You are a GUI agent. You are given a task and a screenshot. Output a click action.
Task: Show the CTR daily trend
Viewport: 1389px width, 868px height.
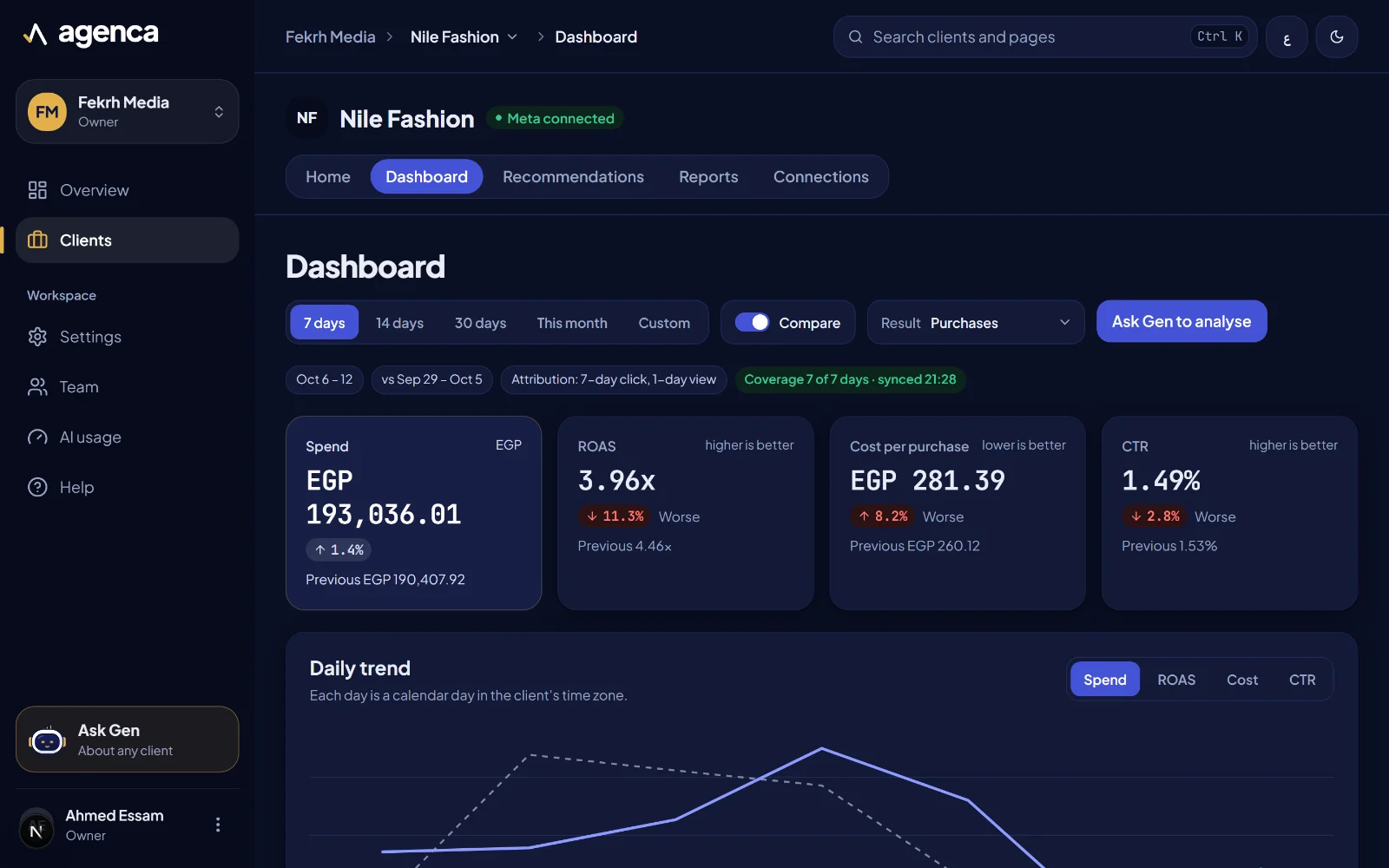coord(1302,680)
